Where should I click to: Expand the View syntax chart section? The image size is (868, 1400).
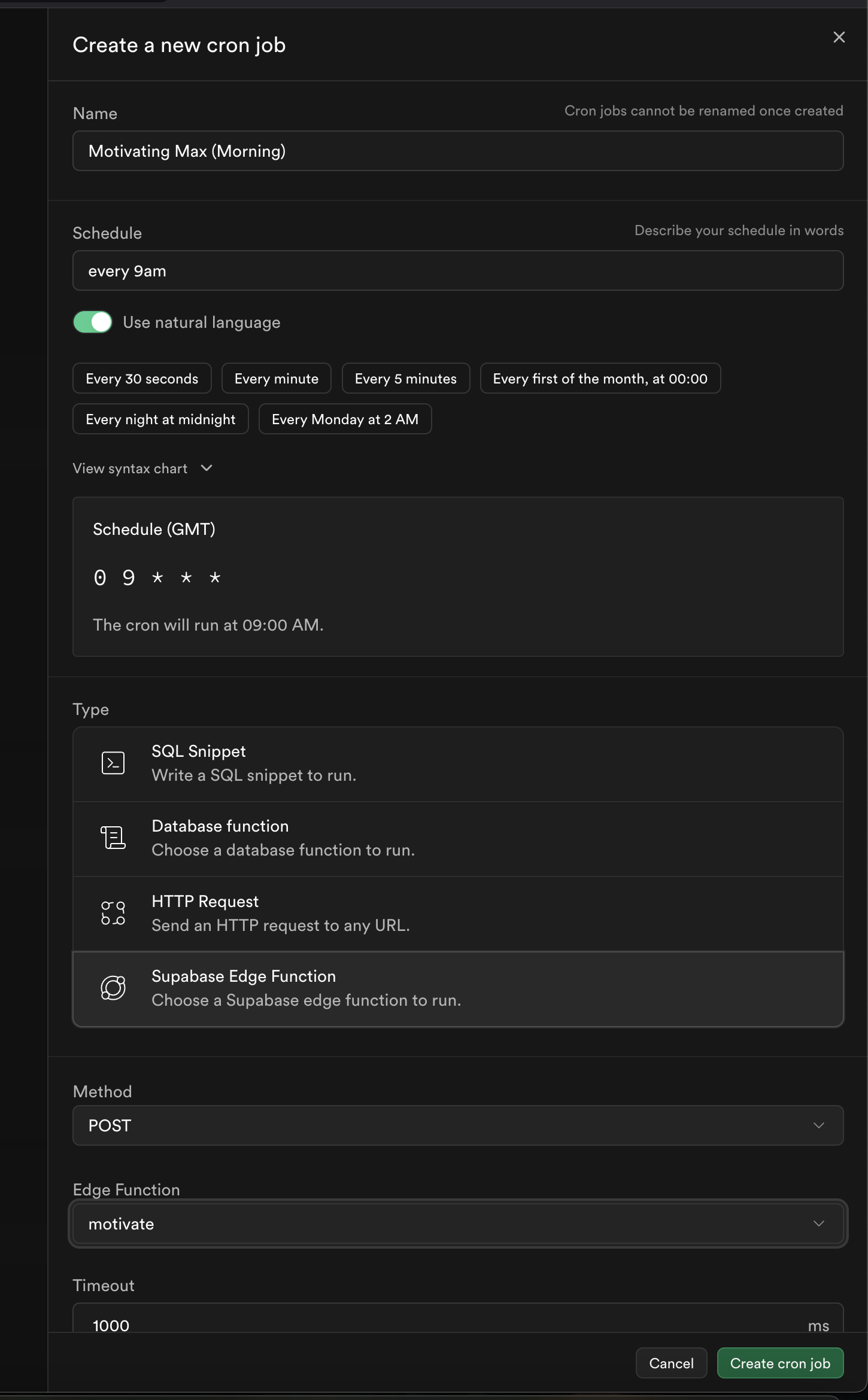[x=142, y=468]
